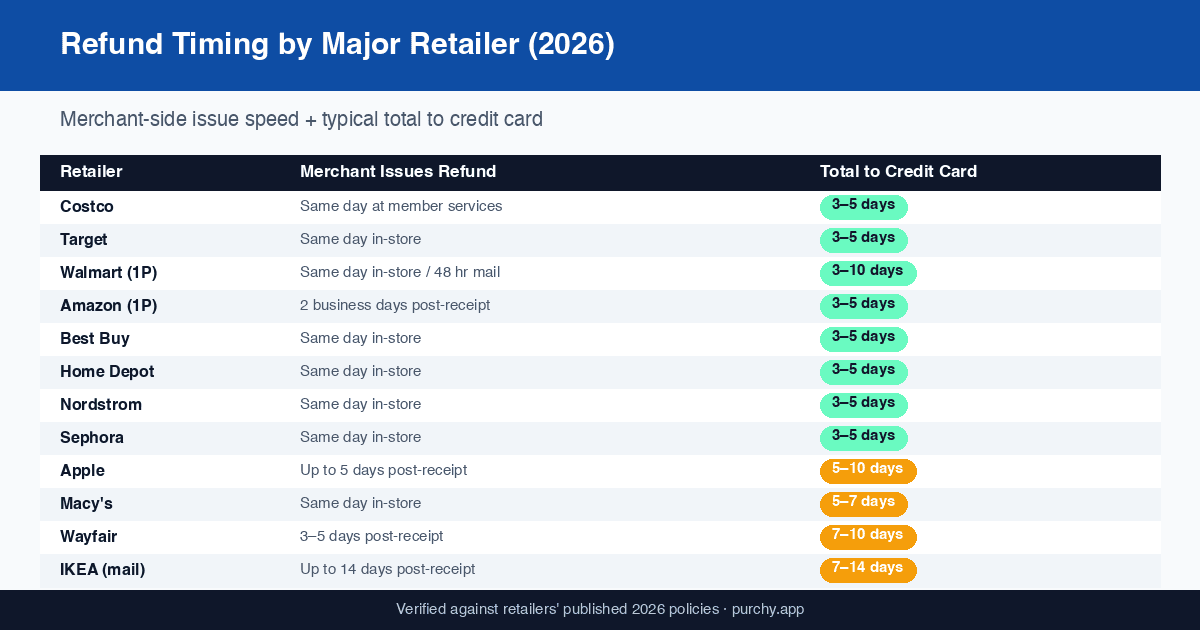Screen dimensions: 1200x630
Task: Click Wayfair's orange 7–10 days badge
Action: coord(868,537)
